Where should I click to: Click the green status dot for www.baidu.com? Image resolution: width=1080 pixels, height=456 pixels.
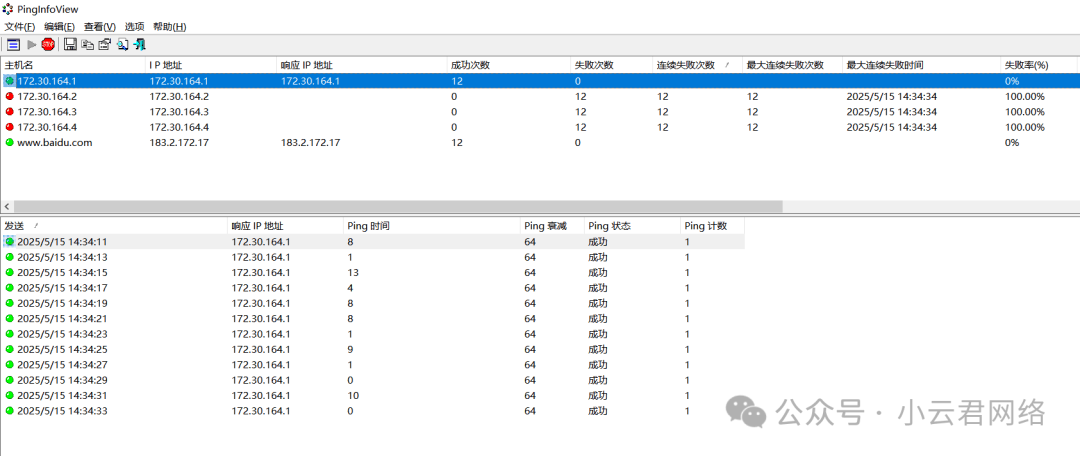[x=9, y=143]
